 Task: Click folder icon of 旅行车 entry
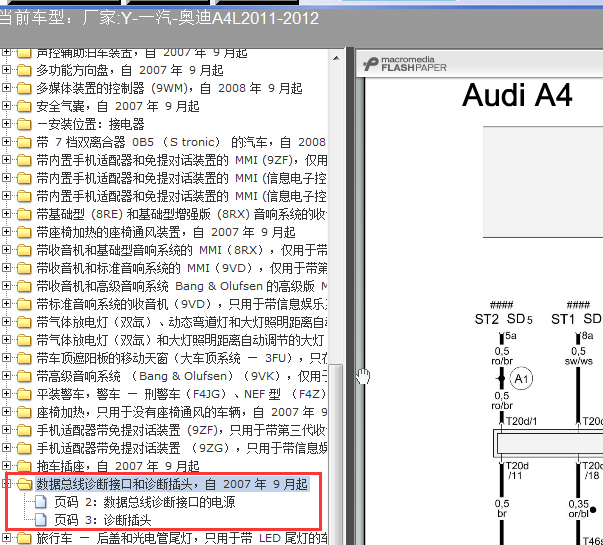[24, 538]
